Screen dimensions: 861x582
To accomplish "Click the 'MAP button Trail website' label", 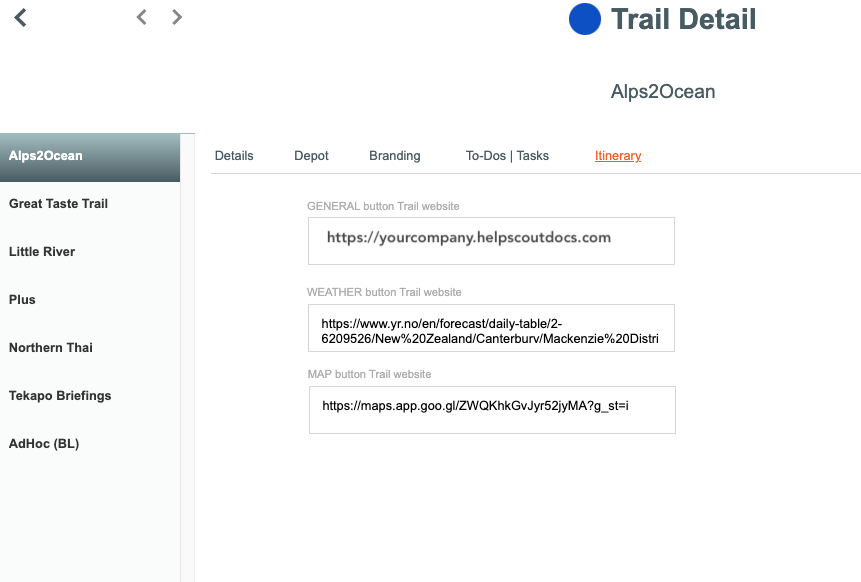I will tap(370, 374).
